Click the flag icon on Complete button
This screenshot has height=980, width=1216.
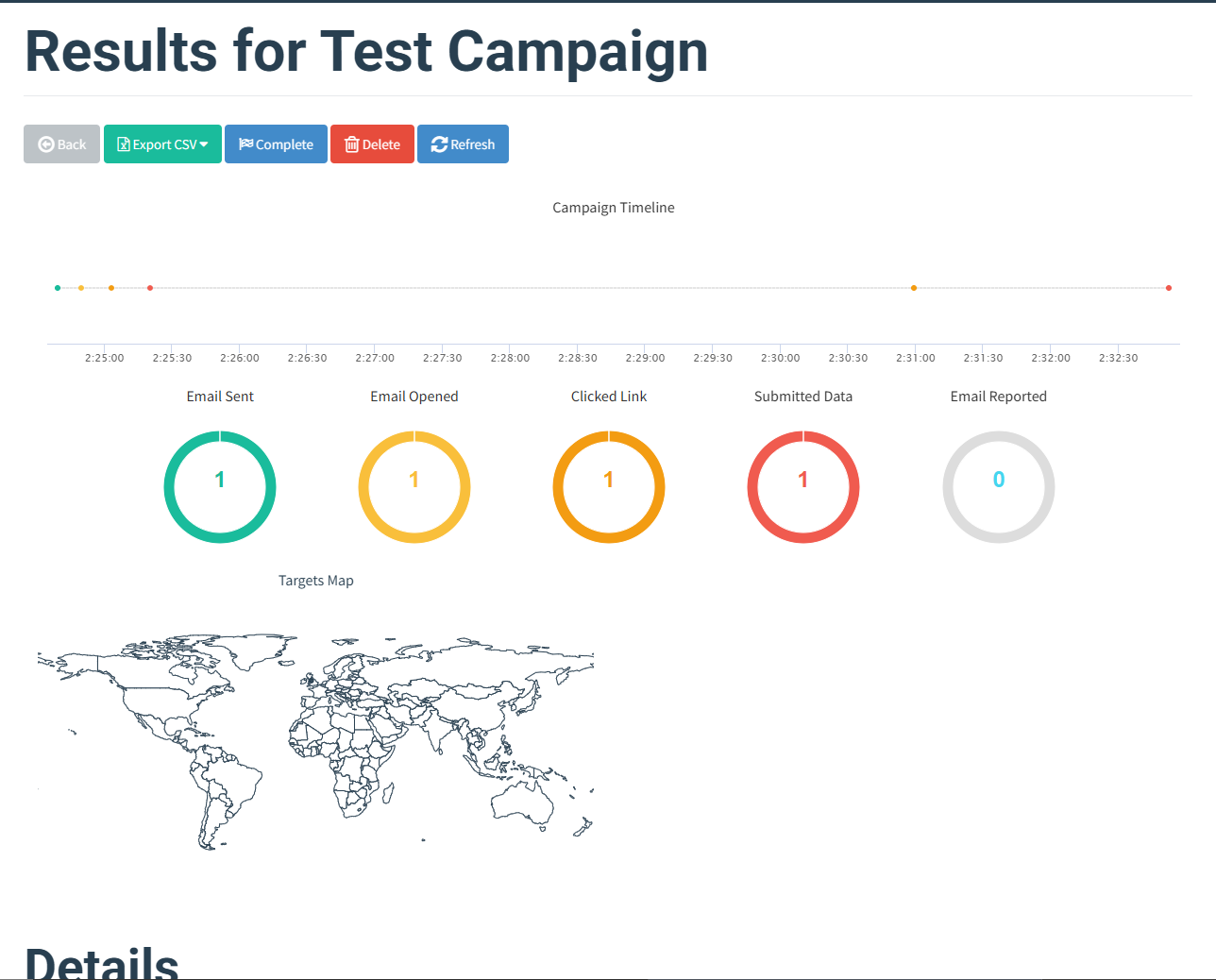coord(245,144)
